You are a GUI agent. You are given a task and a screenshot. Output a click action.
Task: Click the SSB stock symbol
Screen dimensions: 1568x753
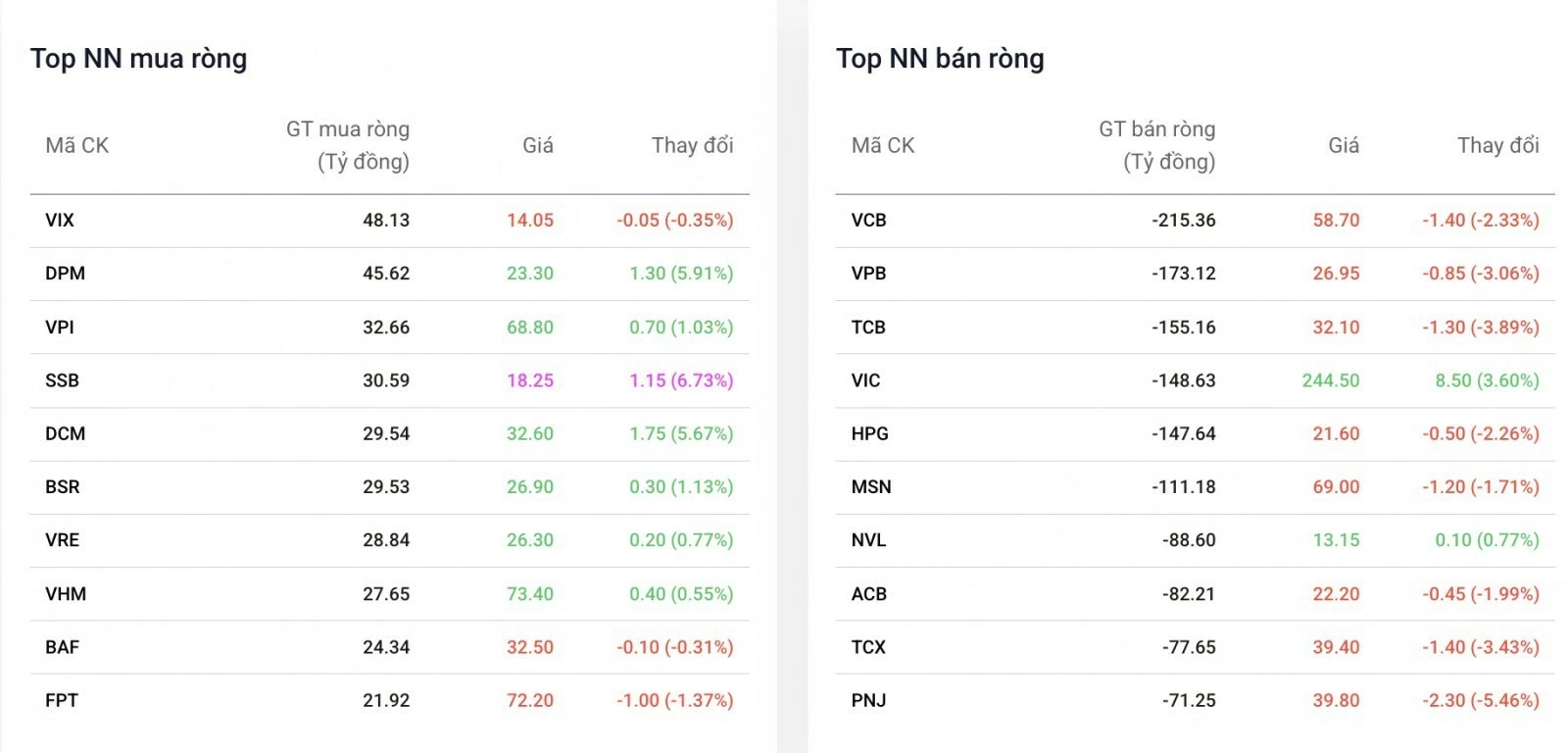[62, 380]
